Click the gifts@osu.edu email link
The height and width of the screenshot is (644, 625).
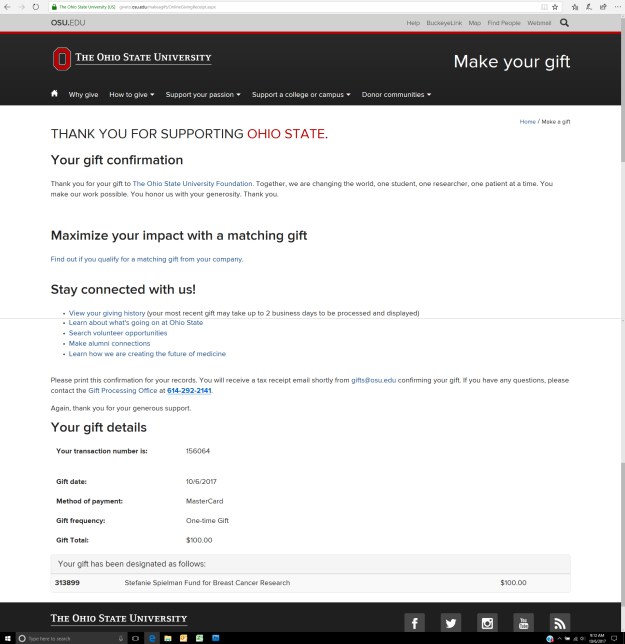point(373,381)
